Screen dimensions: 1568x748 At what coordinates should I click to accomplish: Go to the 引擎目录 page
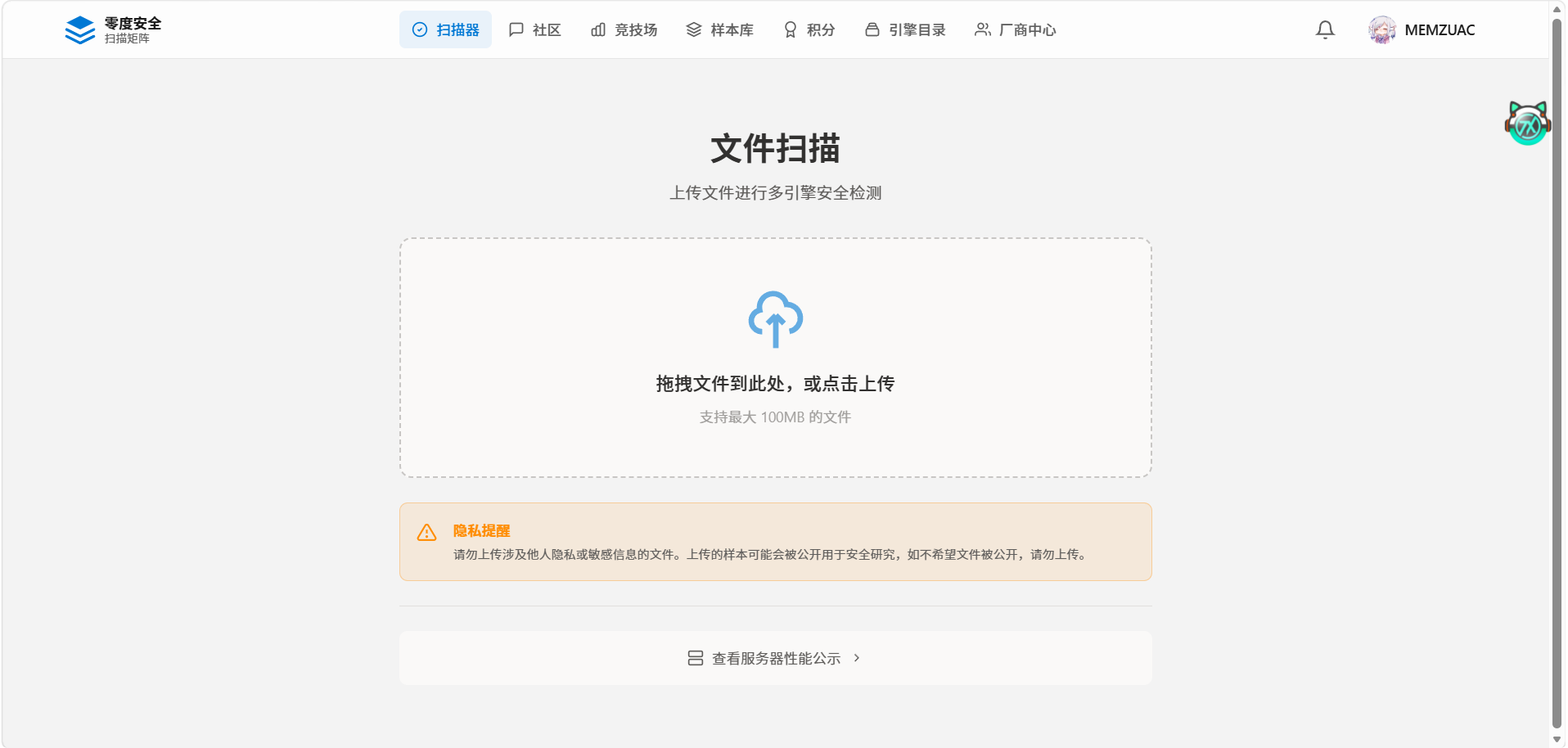point(905,30)
